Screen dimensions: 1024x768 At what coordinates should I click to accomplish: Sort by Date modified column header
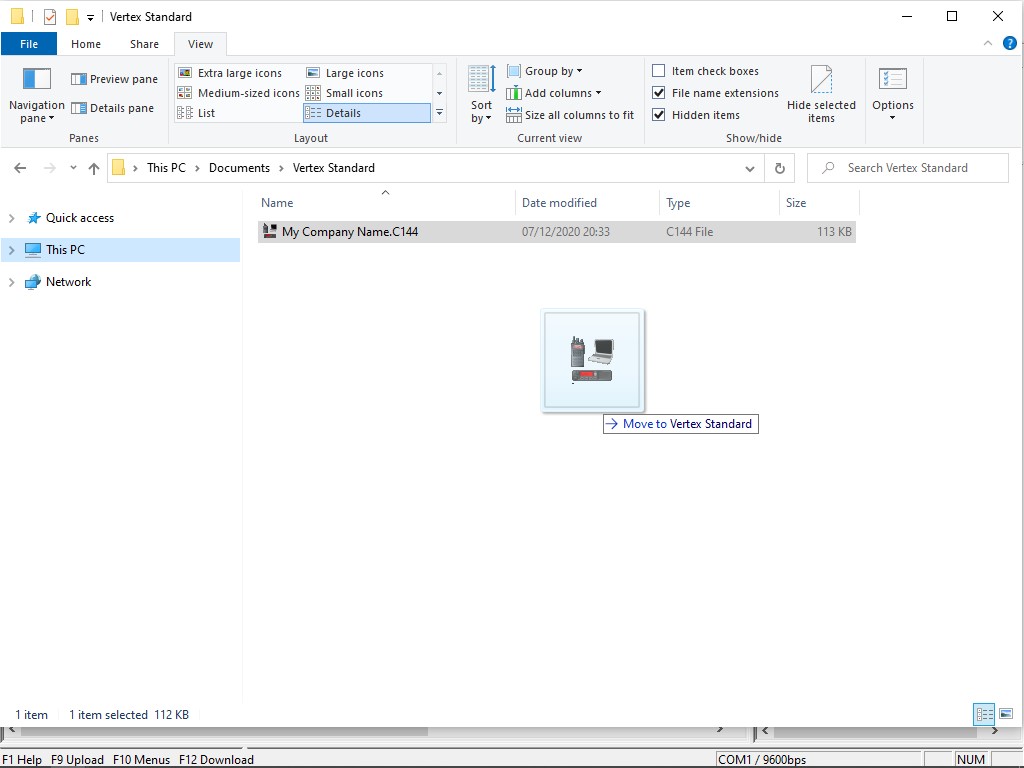tap(588, 202)
